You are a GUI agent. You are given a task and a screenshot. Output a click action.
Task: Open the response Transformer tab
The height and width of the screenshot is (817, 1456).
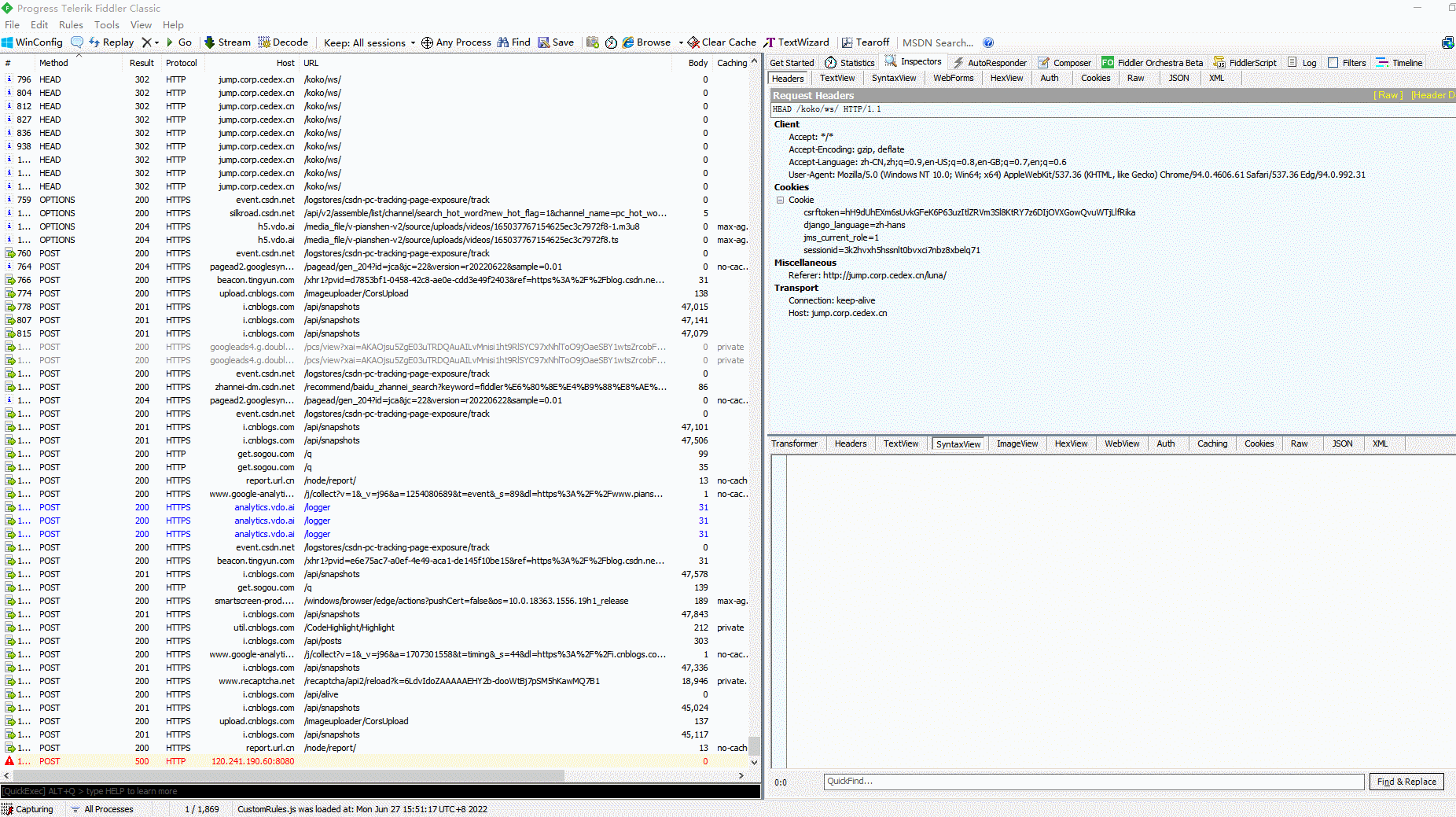[x=794, y=443]
